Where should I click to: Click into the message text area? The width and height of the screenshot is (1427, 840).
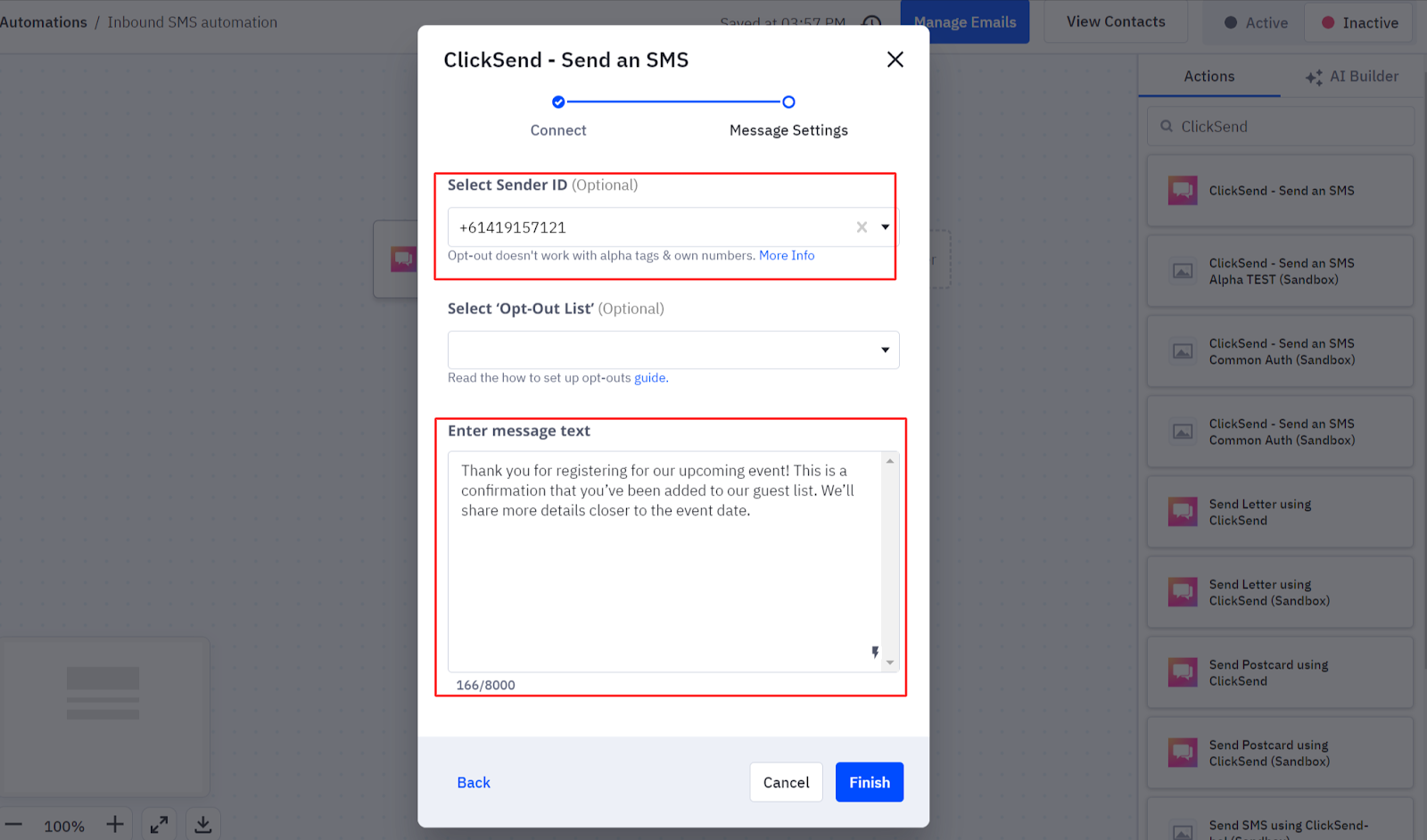click(664, 562)
